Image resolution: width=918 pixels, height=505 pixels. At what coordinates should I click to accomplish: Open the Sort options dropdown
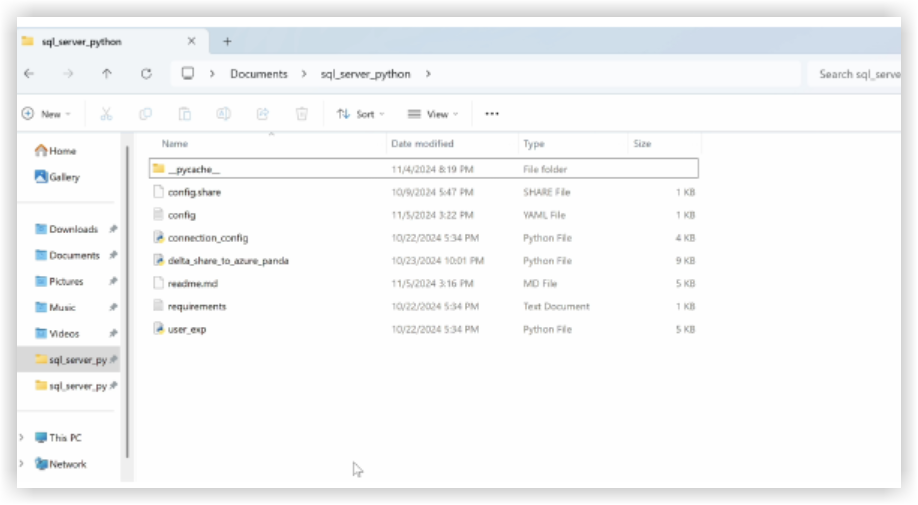coord(361,114)
